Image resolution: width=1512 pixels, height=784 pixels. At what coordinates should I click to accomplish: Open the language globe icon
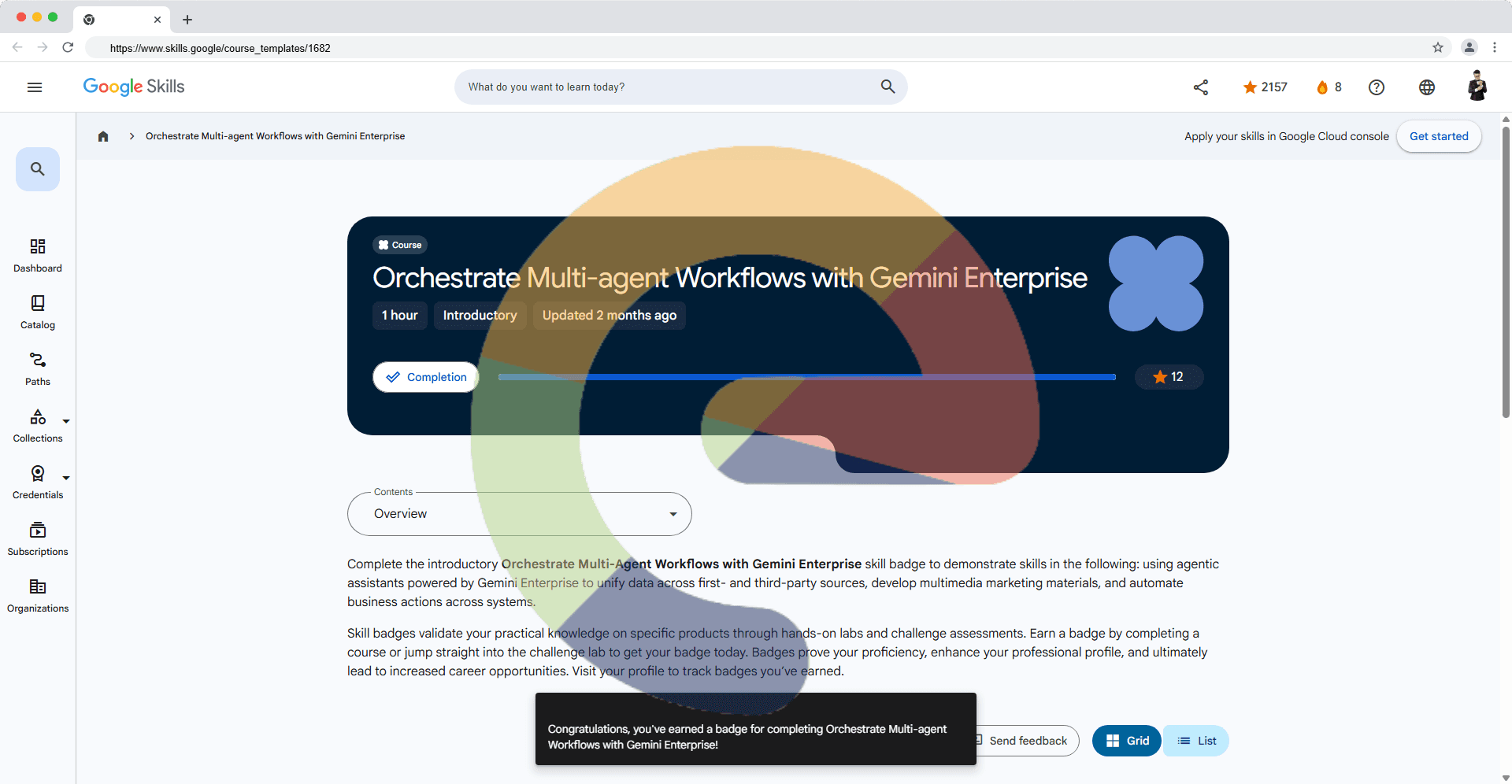(1427, 87)
